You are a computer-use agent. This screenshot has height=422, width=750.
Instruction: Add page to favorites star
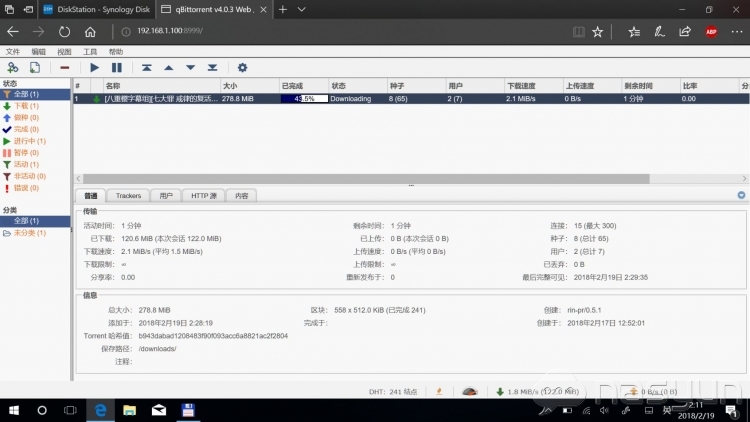coord(597,32)
